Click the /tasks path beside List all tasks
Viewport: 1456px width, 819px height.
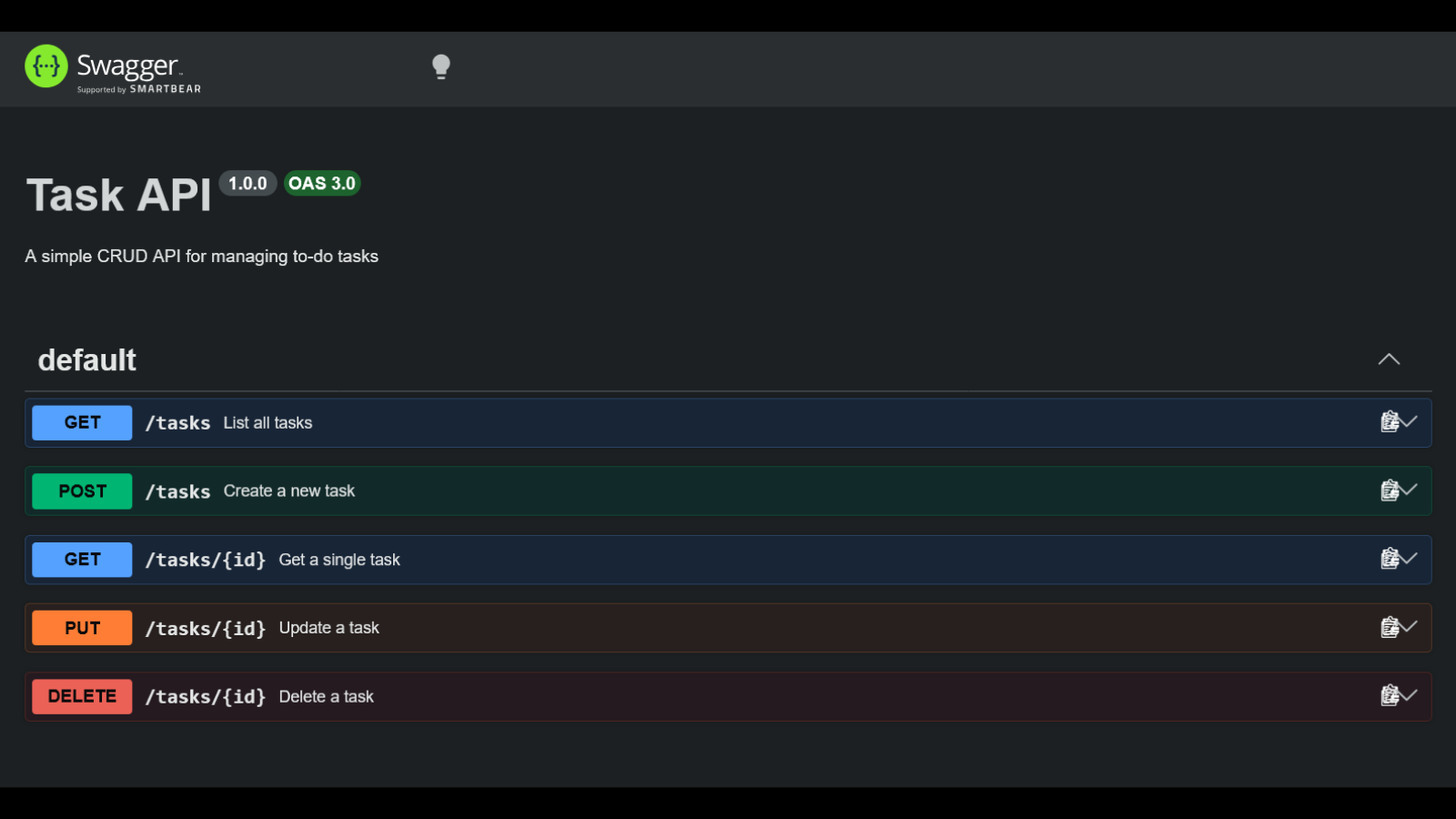click(177, 423)
